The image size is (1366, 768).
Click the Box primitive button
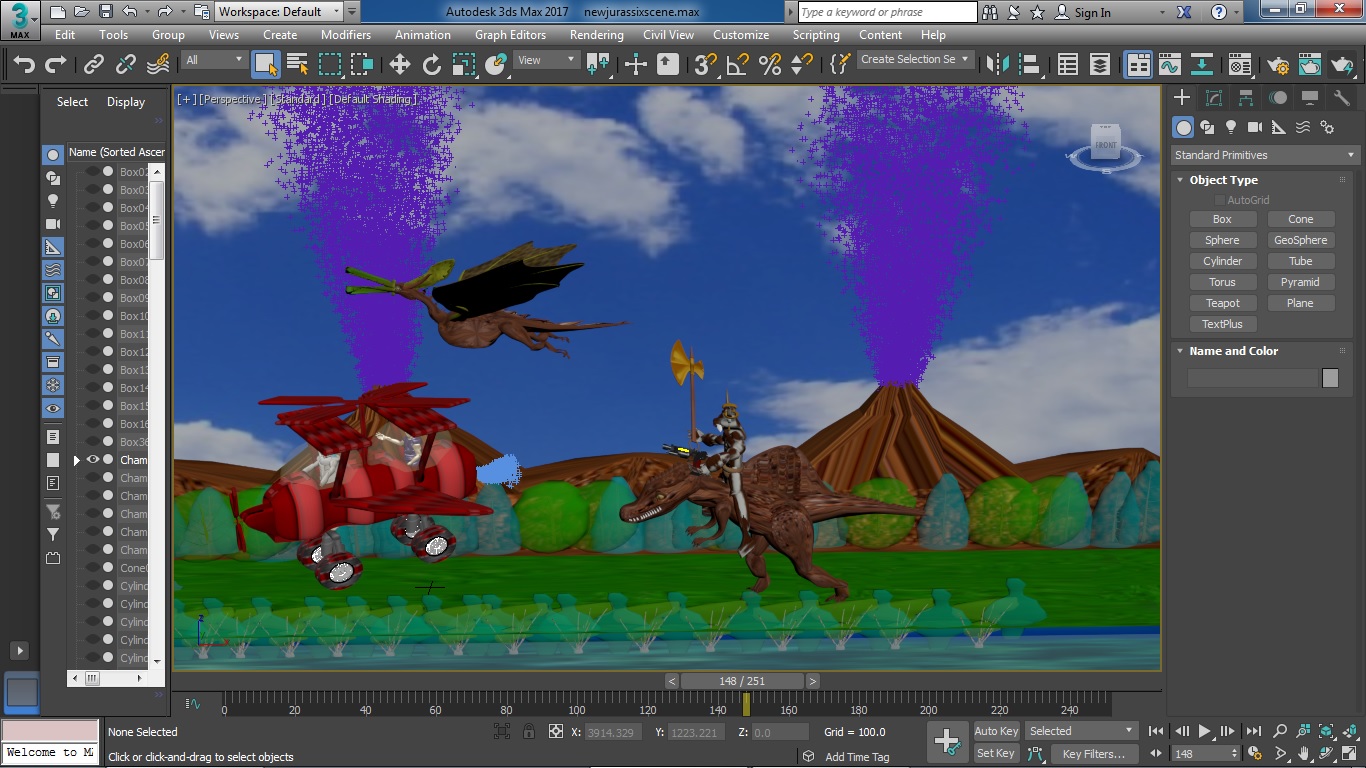(1222, 219)
